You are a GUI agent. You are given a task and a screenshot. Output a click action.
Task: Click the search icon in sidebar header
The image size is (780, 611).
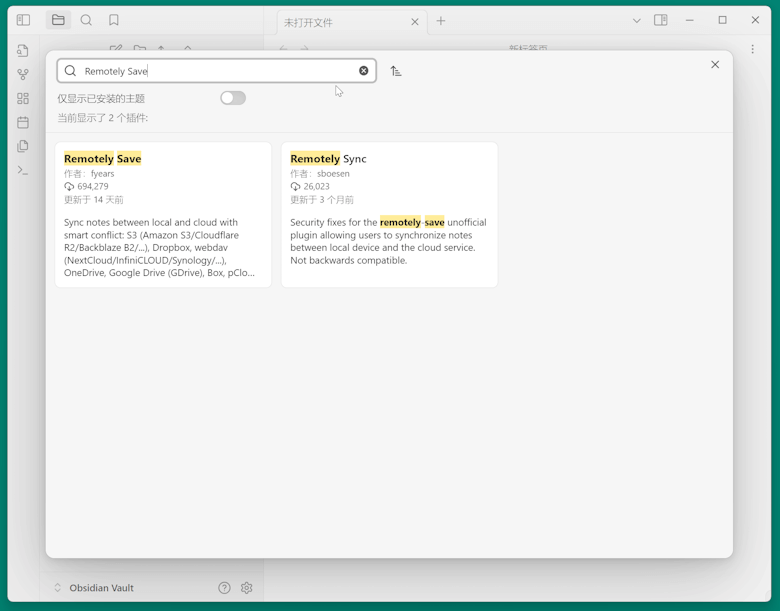coord(86,20)
